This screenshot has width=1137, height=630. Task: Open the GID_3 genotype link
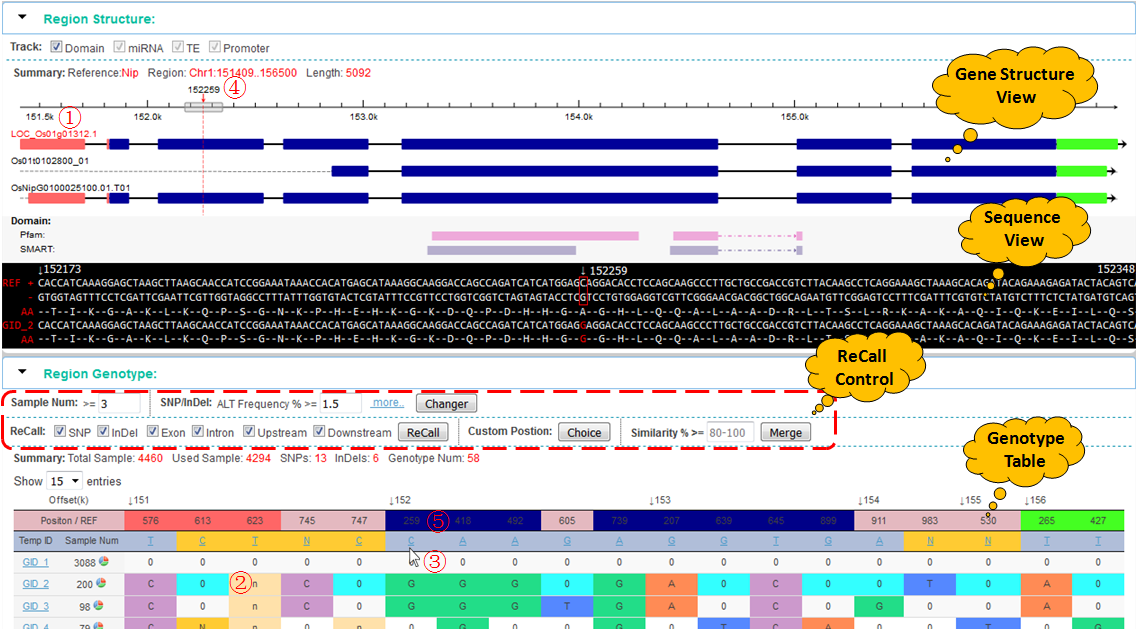[36, 606]
